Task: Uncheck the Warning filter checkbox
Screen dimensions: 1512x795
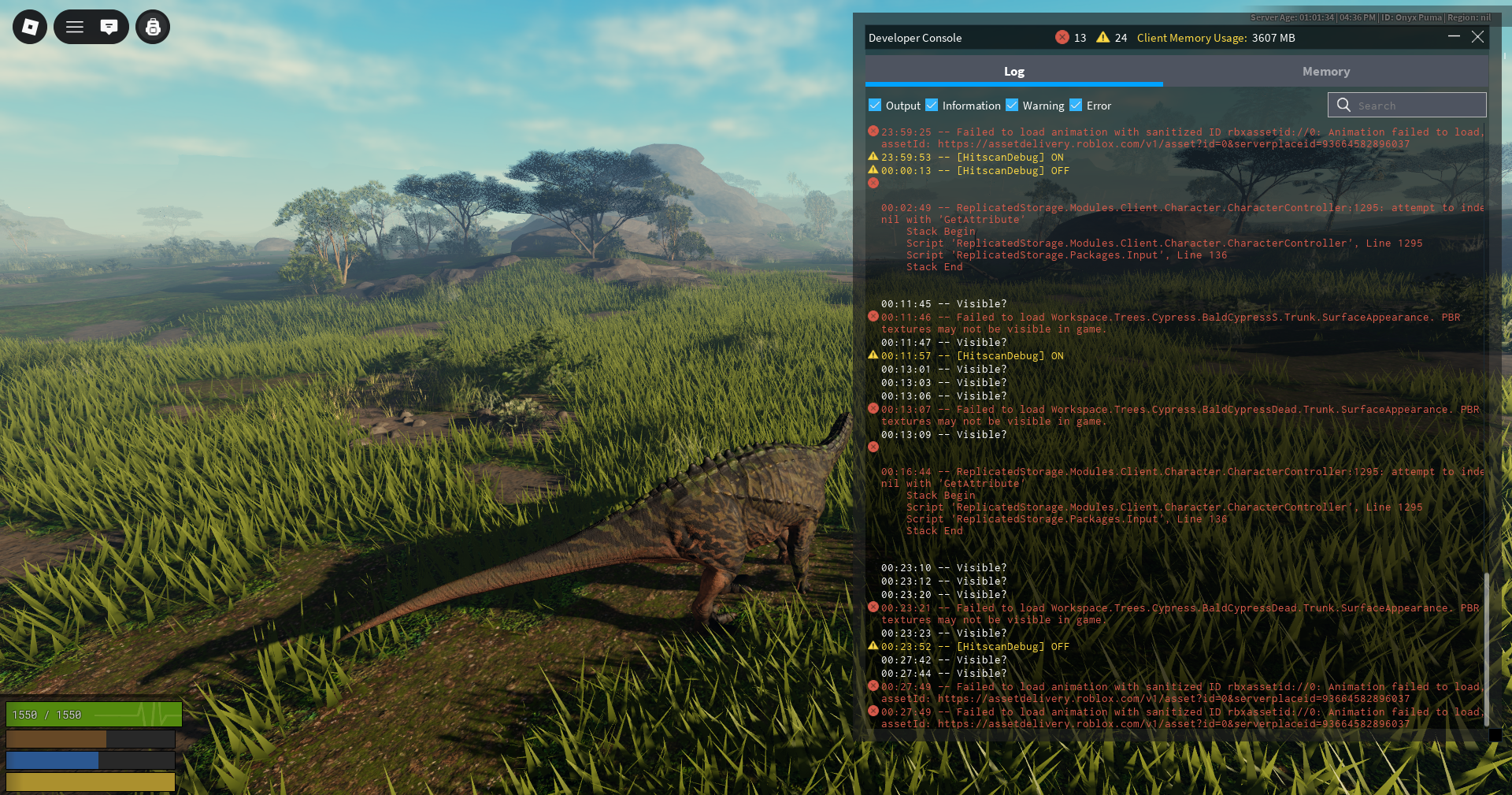Action: [1012, 105]
